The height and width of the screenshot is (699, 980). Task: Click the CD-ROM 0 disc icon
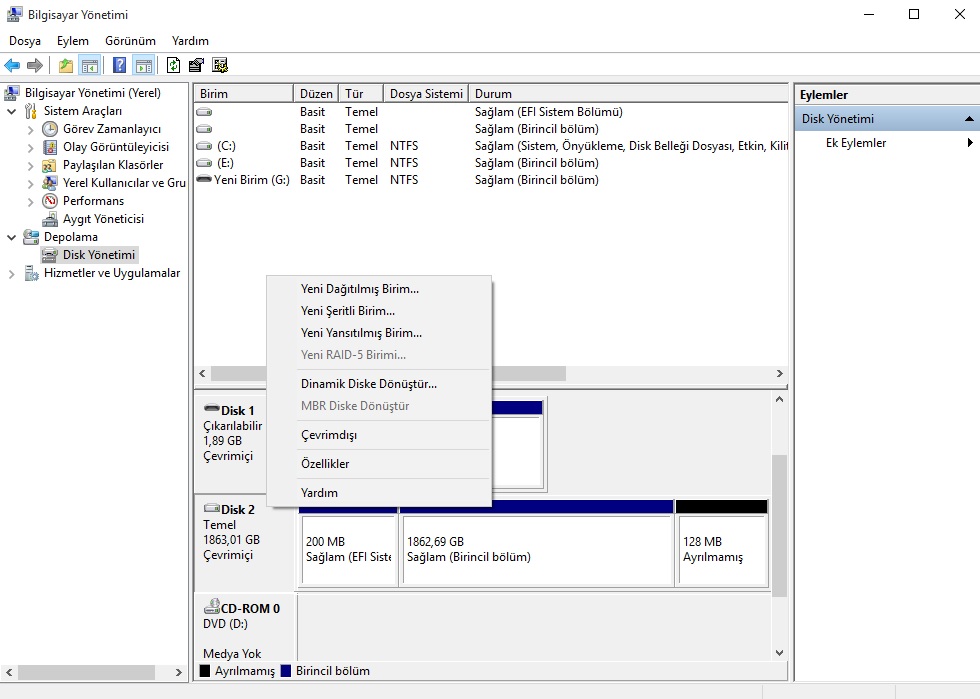(212, 606)
